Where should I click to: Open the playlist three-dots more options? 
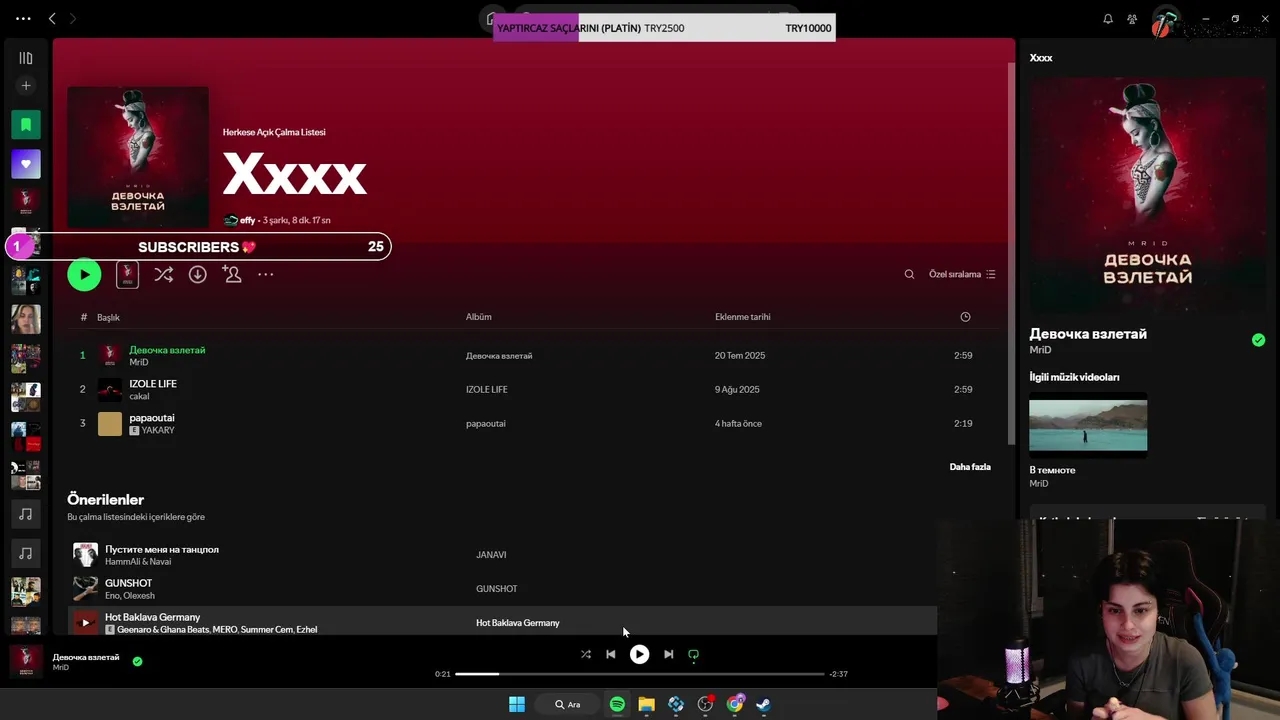pyautogui.click(x=266, y=274)
